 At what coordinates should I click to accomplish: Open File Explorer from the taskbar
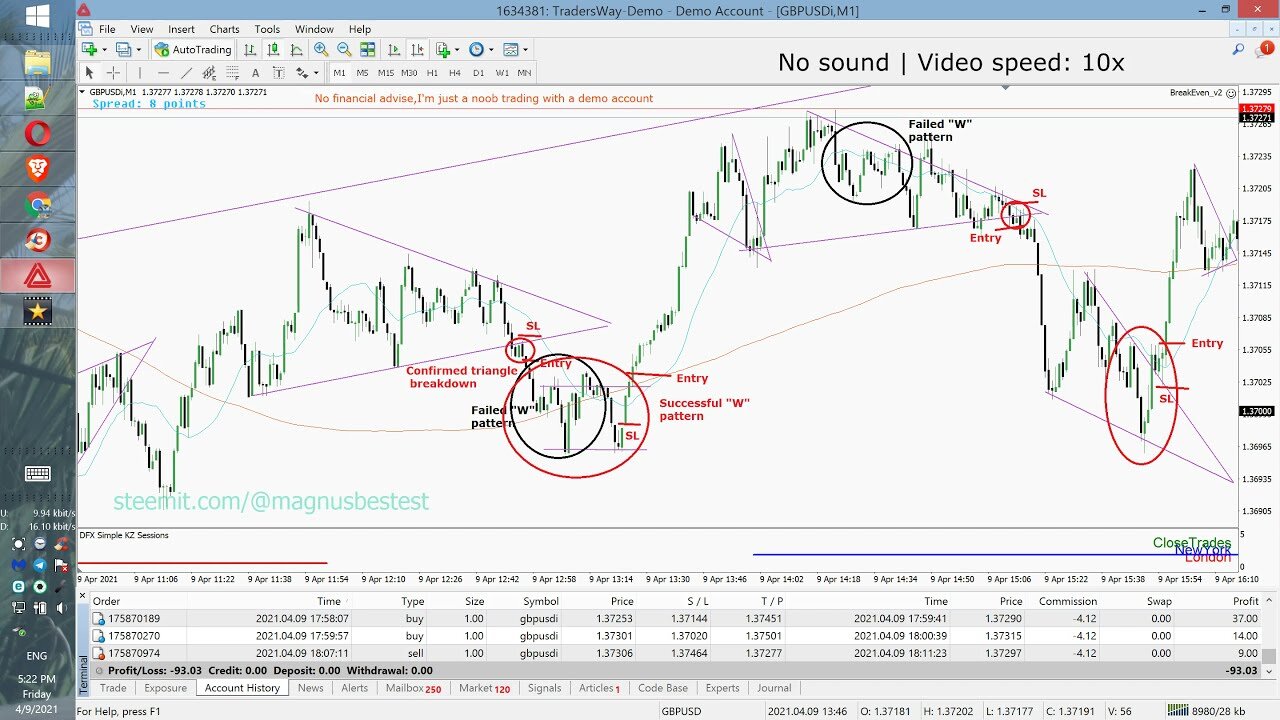38,62
